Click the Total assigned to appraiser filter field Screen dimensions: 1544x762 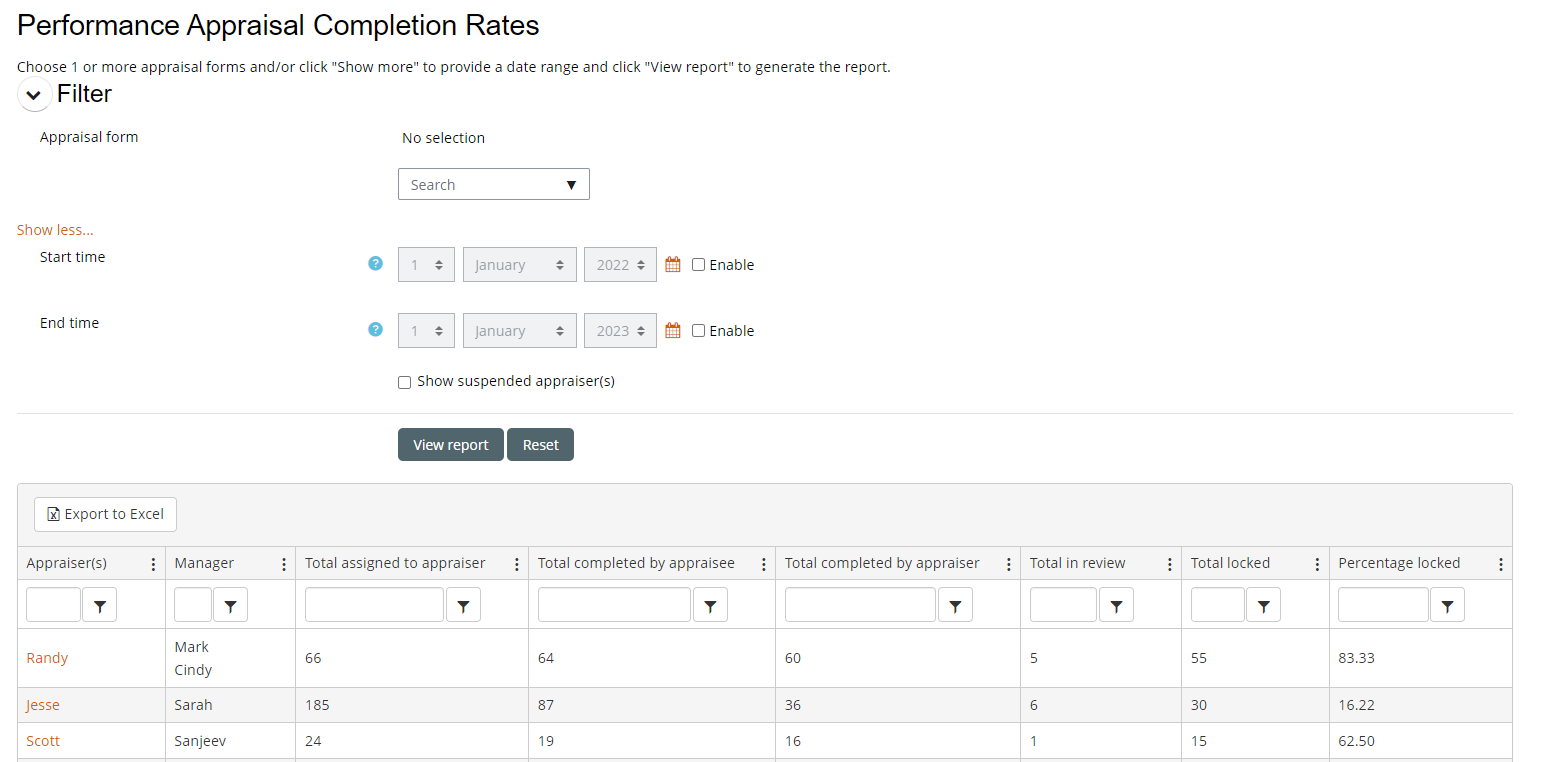coord(374,605)
